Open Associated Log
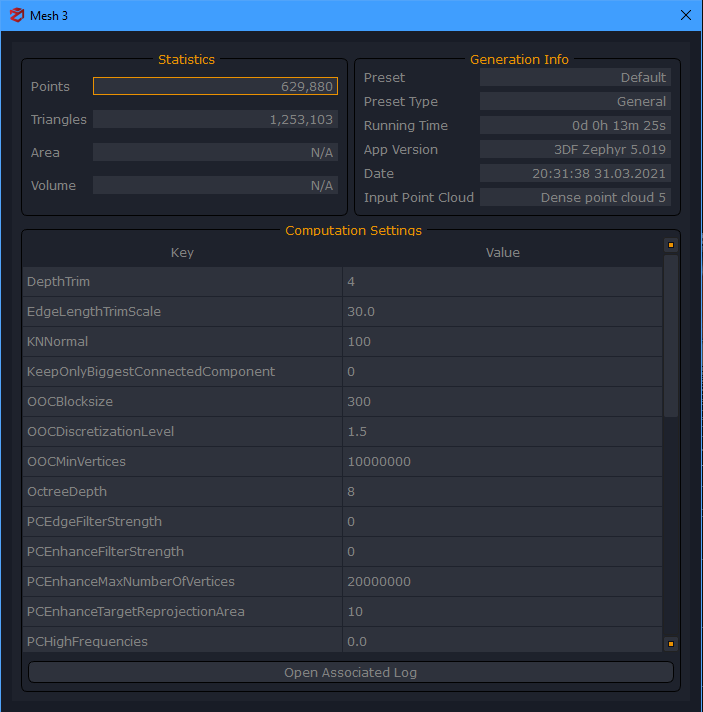 (350, 672)
